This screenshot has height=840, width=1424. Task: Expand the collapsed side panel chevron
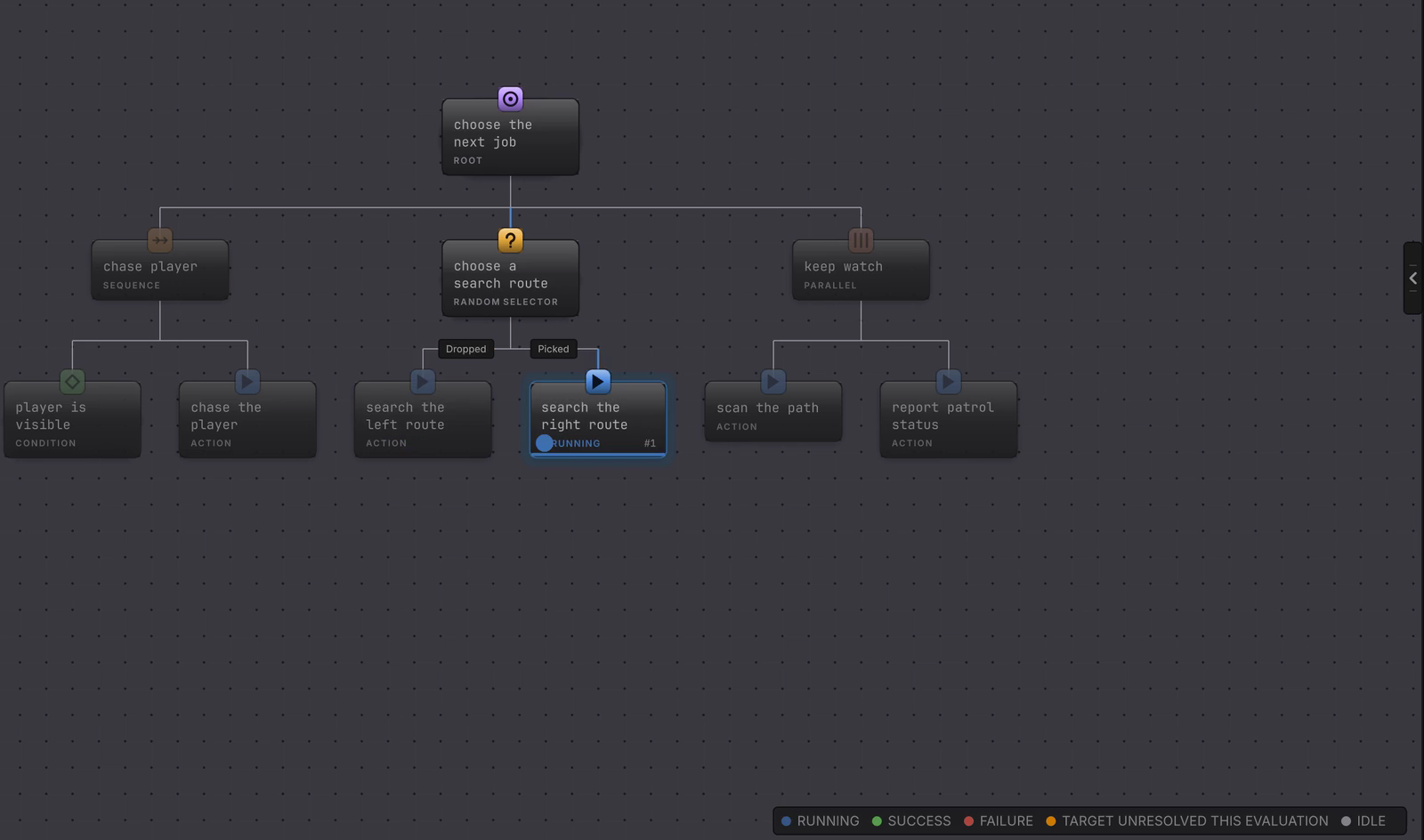pyautogui.click(x=1412, y=278)
